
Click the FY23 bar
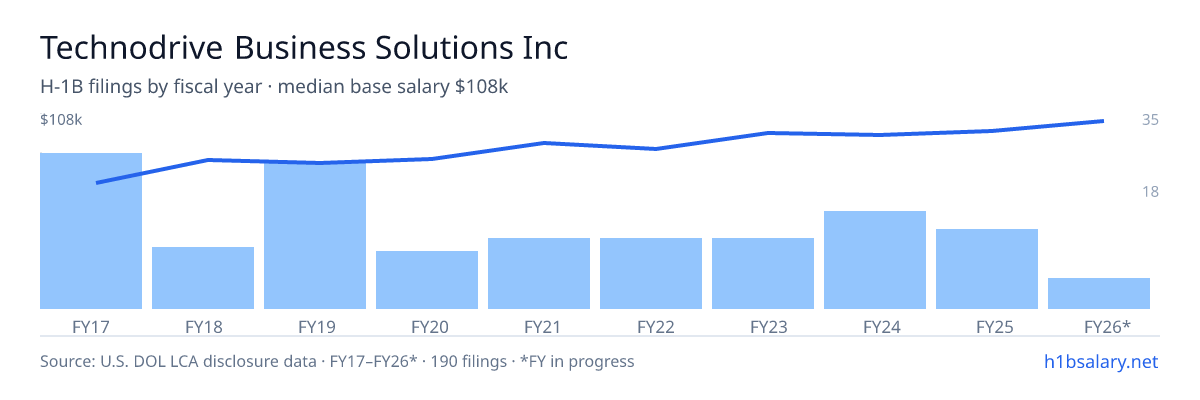(763, 273)
